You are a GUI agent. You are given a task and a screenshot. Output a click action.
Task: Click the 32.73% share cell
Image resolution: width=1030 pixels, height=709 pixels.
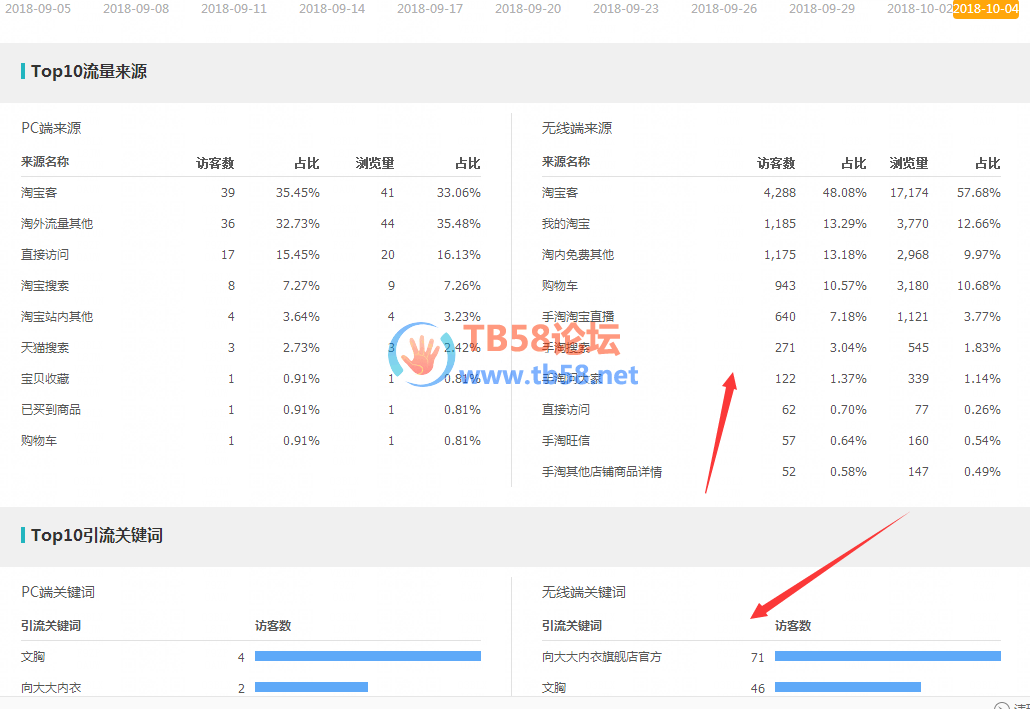coord(298,224)
